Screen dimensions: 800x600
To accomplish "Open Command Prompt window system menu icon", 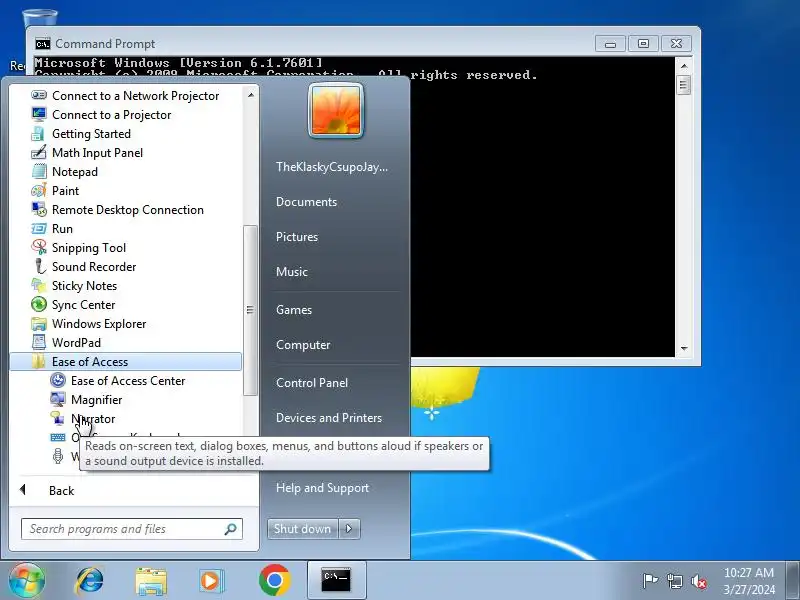I will coord(42,44).
